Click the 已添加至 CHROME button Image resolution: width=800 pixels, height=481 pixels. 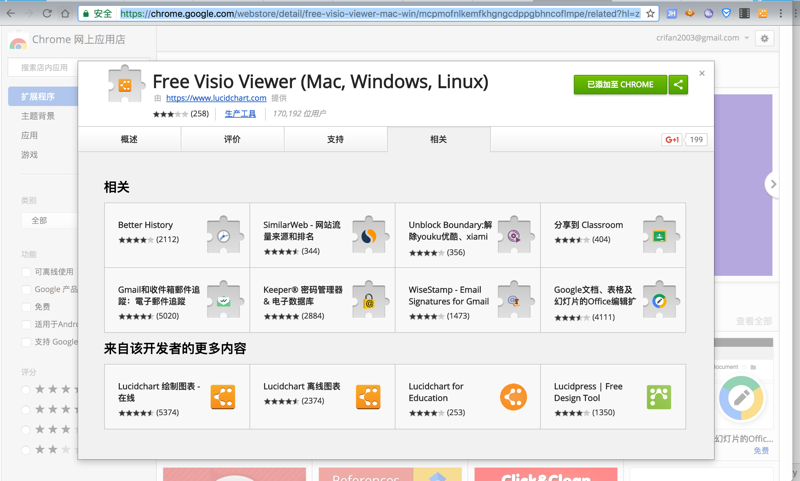click(620, 85)
